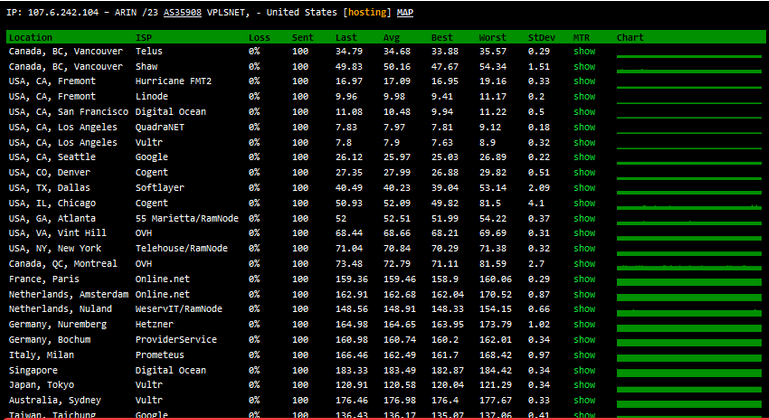Click the Hetzner ISP cell
769x420 pixels.
(x=154, y=324)
